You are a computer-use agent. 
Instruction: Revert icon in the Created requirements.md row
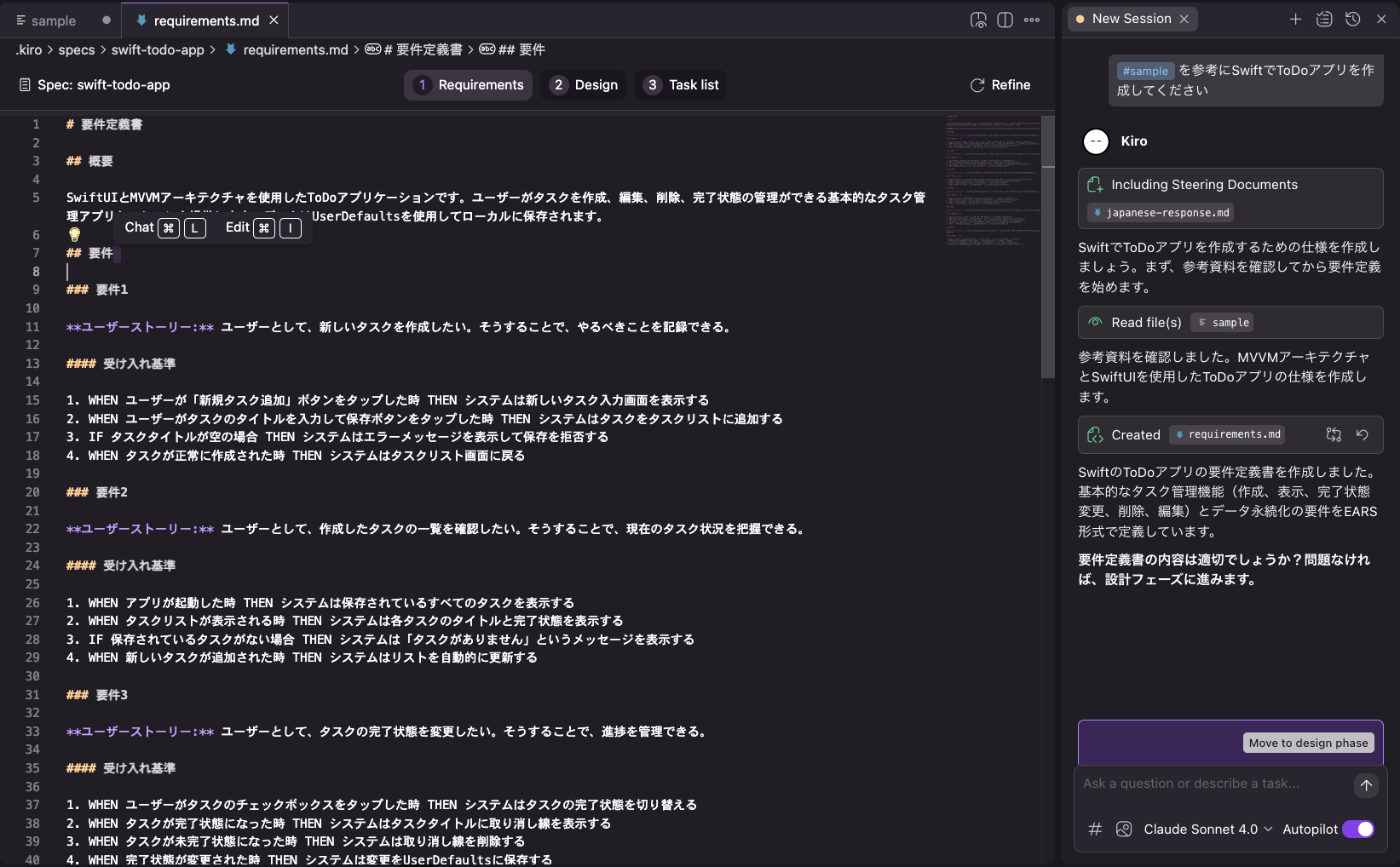[1361, 435]
